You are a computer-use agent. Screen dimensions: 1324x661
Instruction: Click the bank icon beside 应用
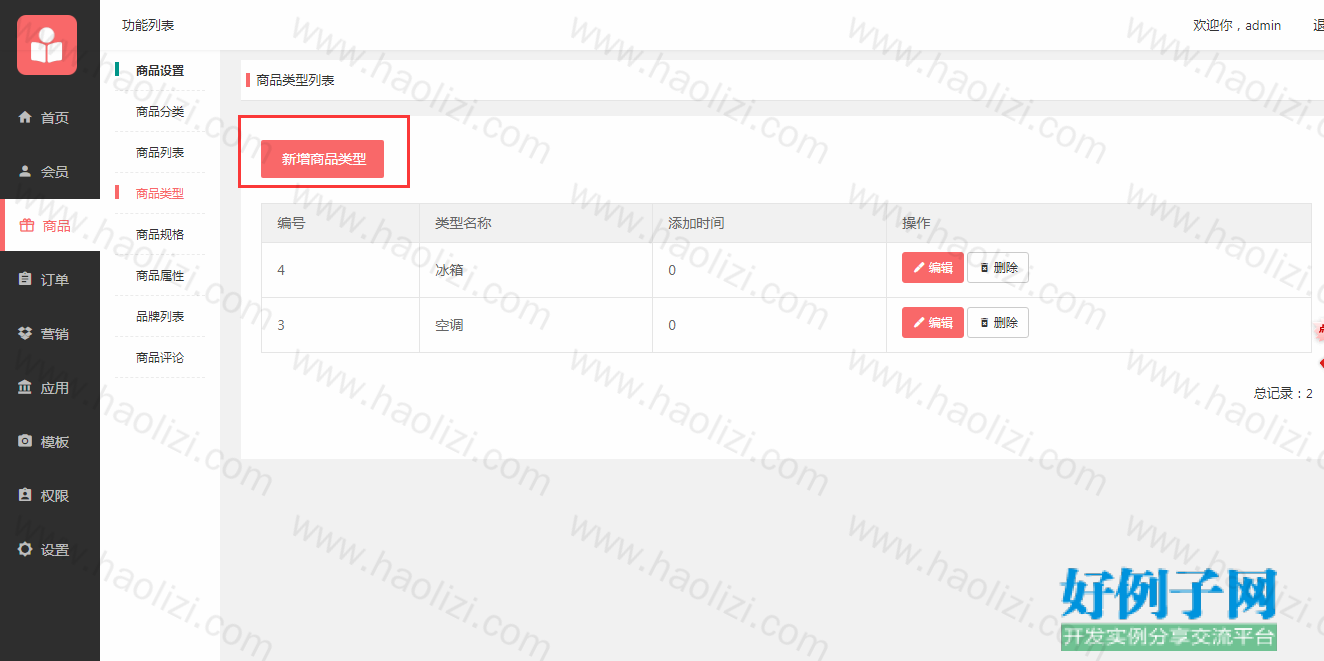click(25, 387)
